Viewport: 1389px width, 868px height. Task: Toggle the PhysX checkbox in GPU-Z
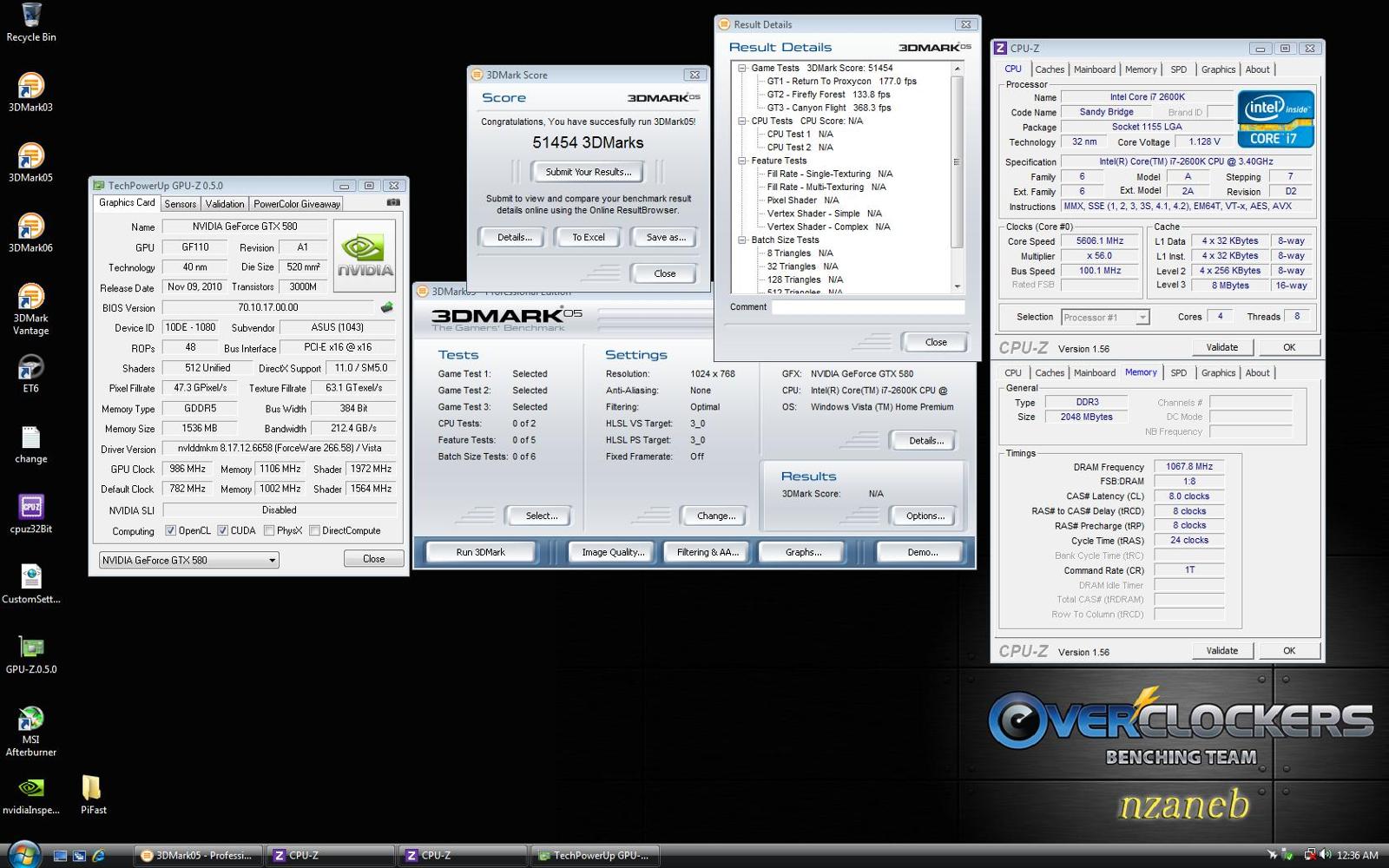269,530
